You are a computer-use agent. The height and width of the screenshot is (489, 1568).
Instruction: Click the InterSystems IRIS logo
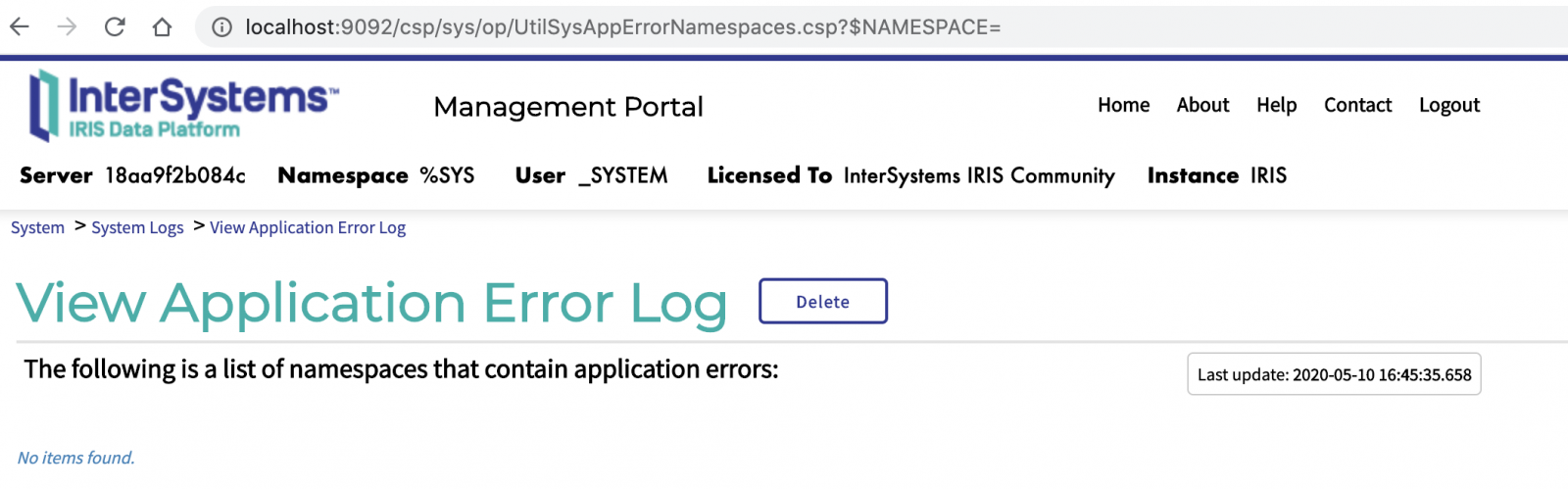point(184,105)
